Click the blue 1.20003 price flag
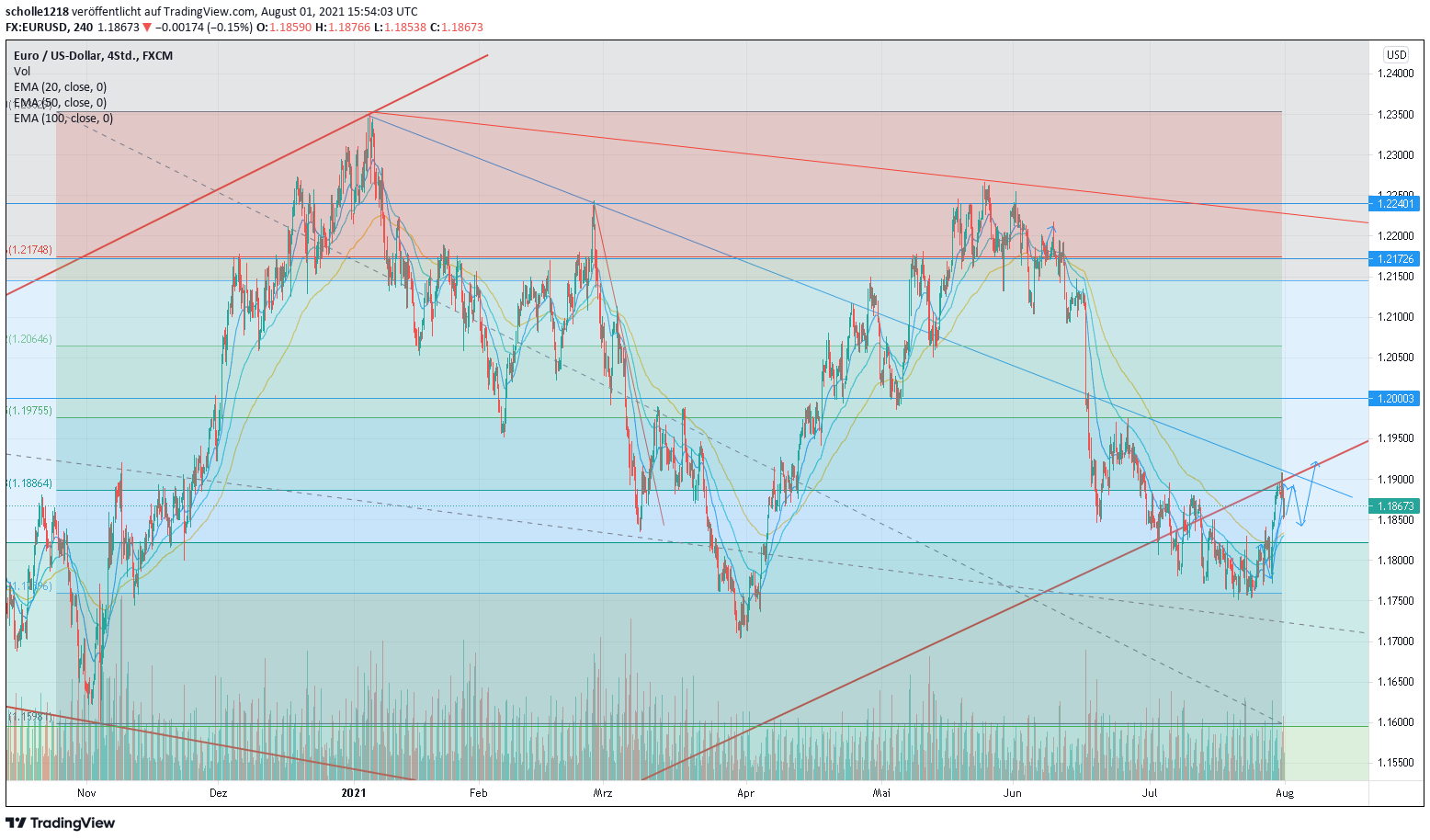 point(1395,398)
